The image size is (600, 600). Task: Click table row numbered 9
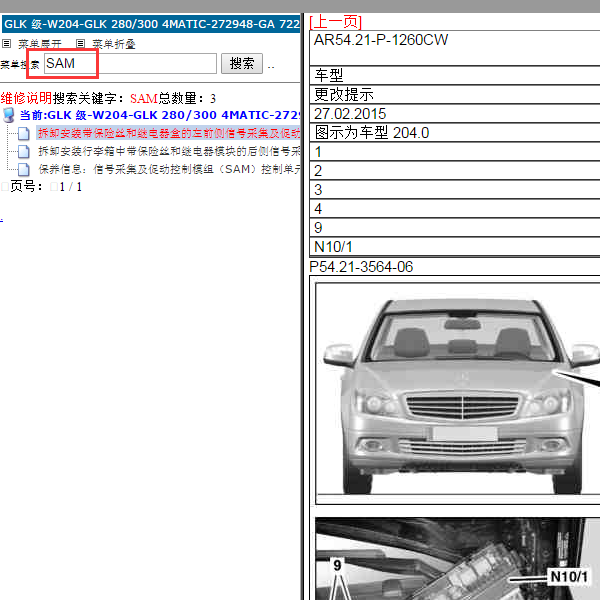(455, 228)
